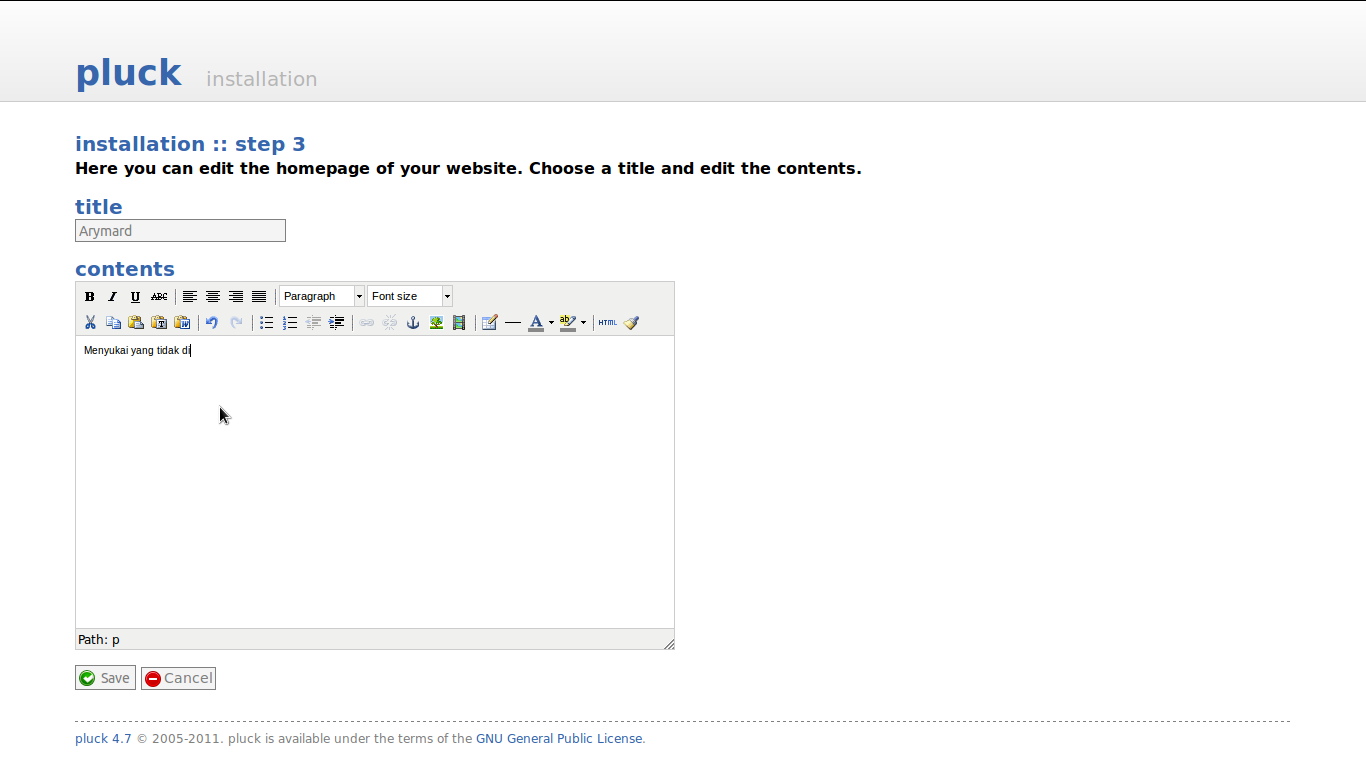Toggle bold formatting in the editor
The height and width of the screenshot is (768, 1366).
tap(90, 297)
